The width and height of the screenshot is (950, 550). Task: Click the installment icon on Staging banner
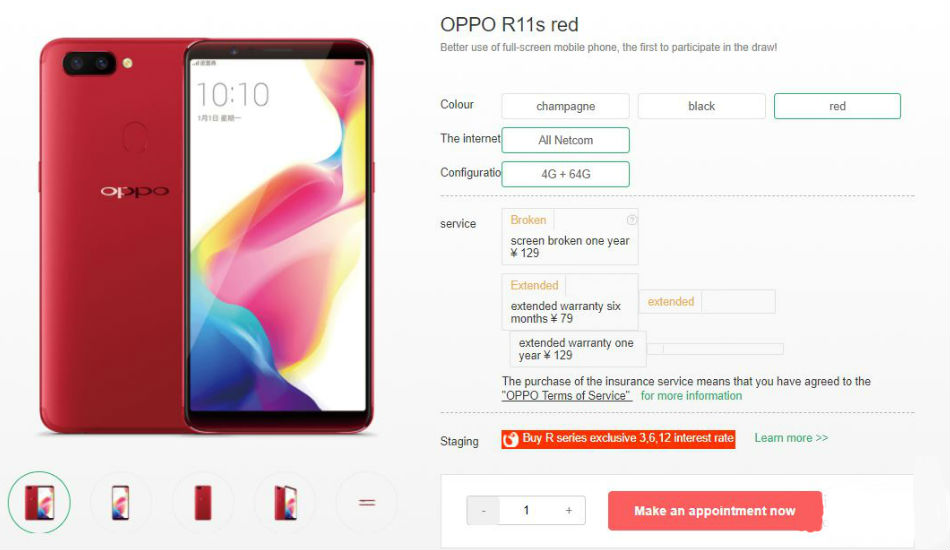511,439
